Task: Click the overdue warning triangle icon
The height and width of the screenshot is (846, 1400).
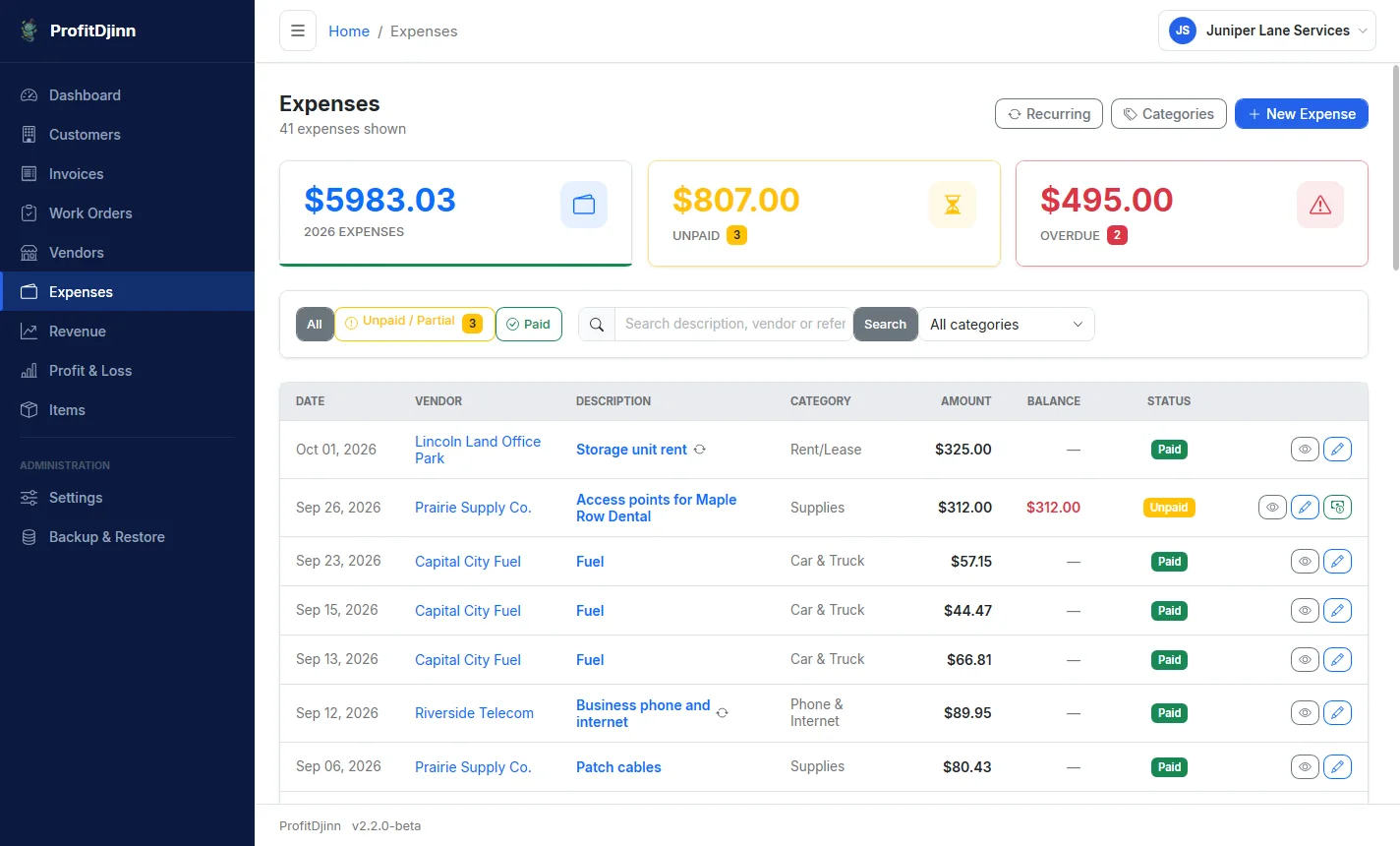Action: [1320, 205]
